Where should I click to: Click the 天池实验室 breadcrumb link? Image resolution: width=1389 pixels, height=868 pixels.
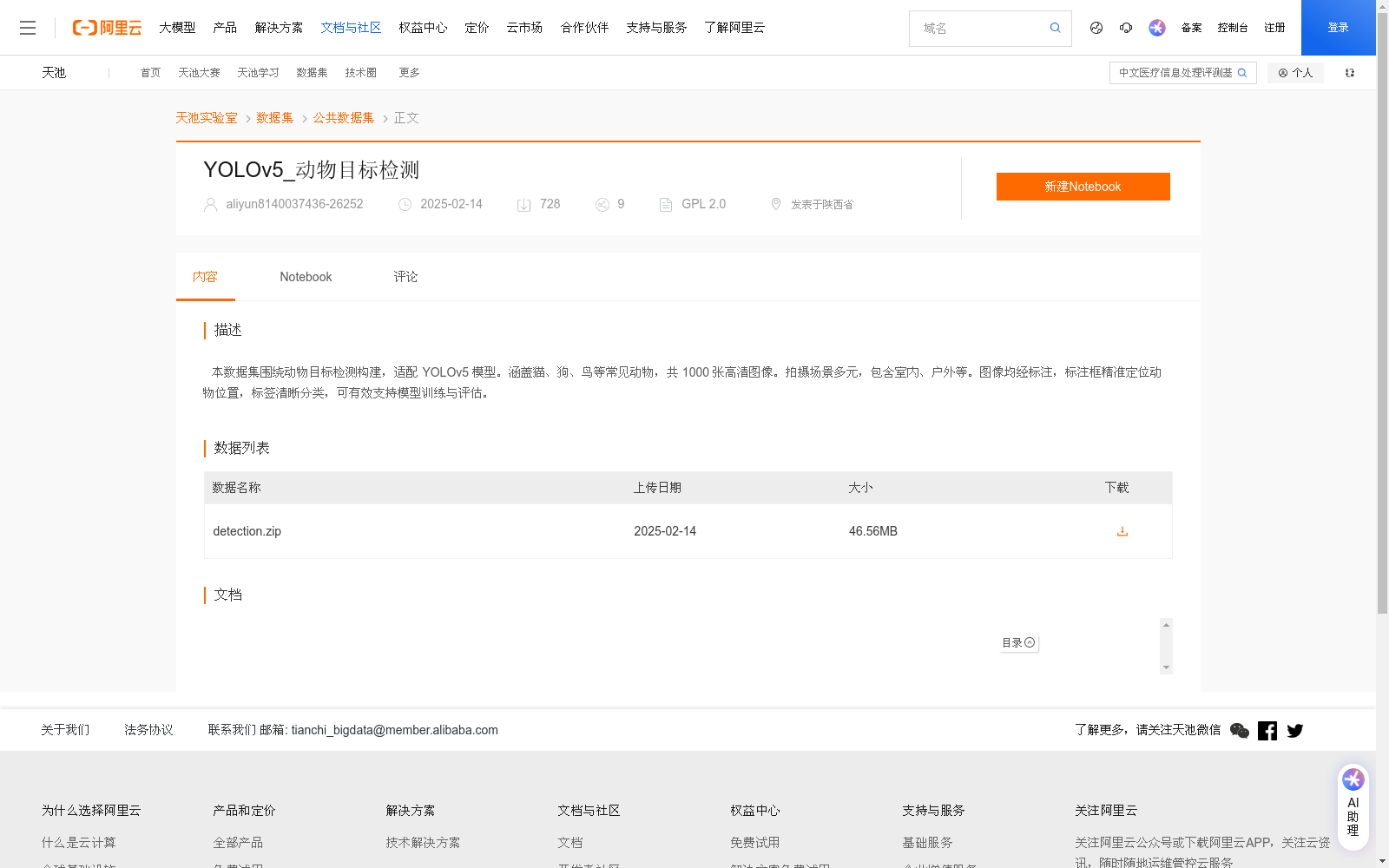[x=206, y=117]
